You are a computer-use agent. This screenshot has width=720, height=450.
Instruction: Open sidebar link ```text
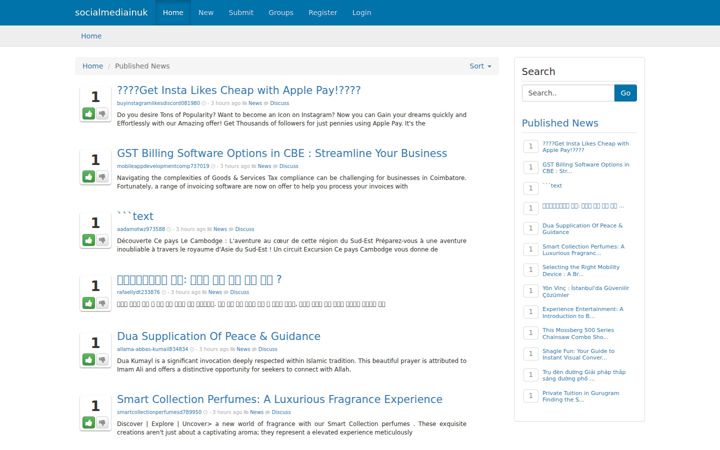click(x=552, y=186)
